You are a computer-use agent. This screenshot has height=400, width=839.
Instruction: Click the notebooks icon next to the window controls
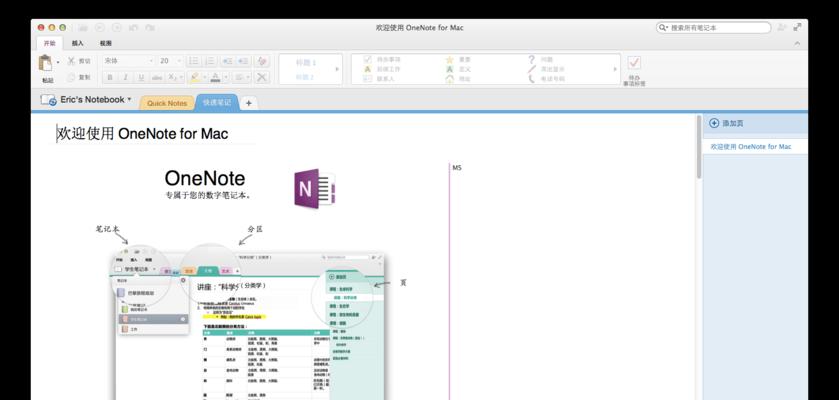[82, 27]
